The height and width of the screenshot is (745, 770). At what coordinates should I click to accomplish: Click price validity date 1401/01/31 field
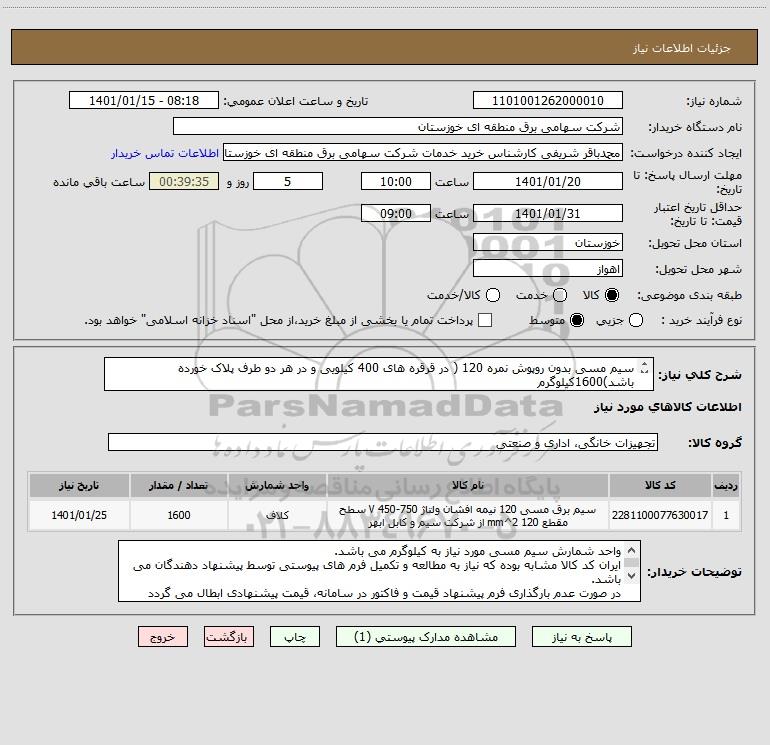pyautogui.click(x=548, y=213)
